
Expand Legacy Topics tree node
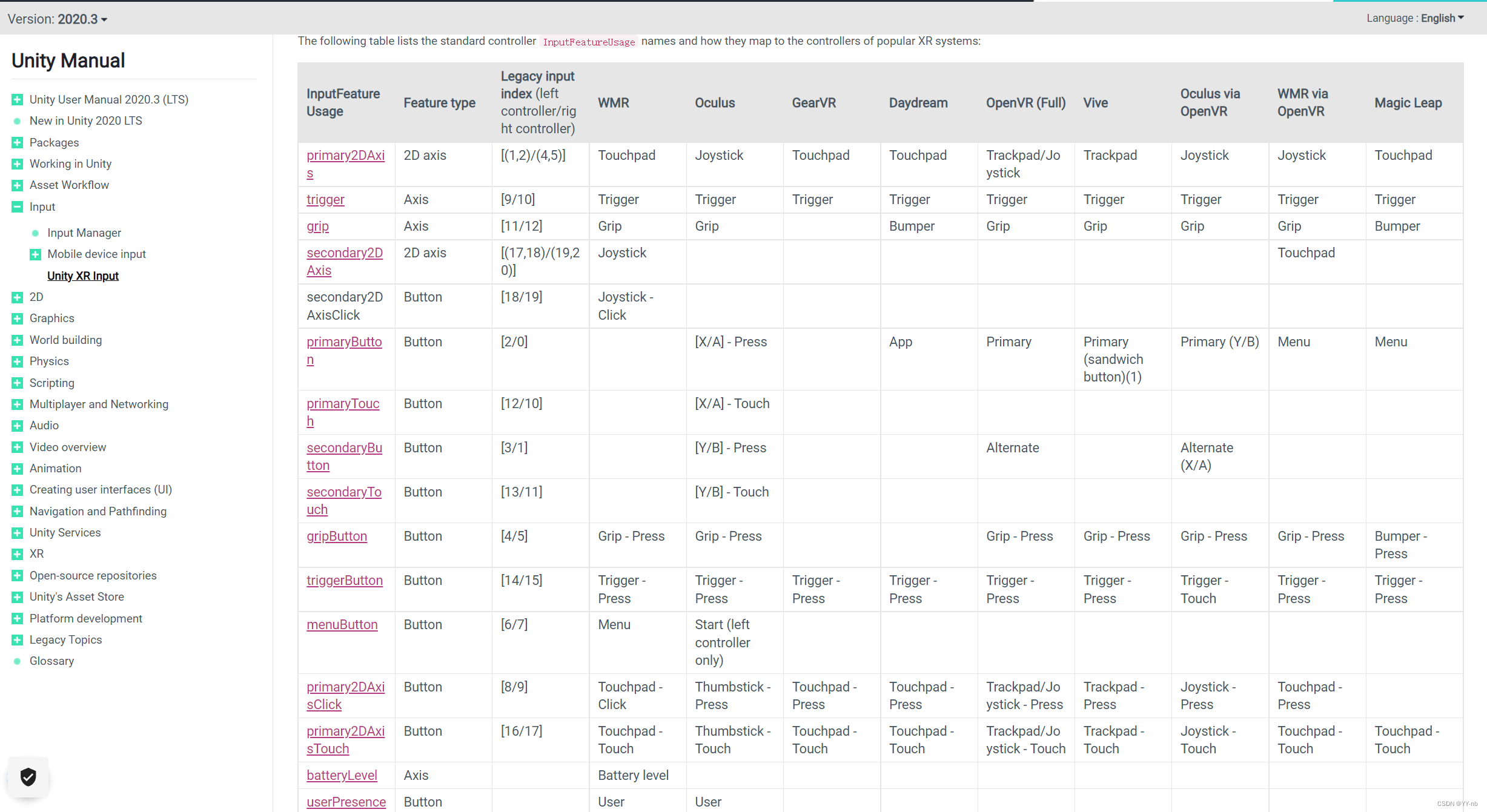18,640
